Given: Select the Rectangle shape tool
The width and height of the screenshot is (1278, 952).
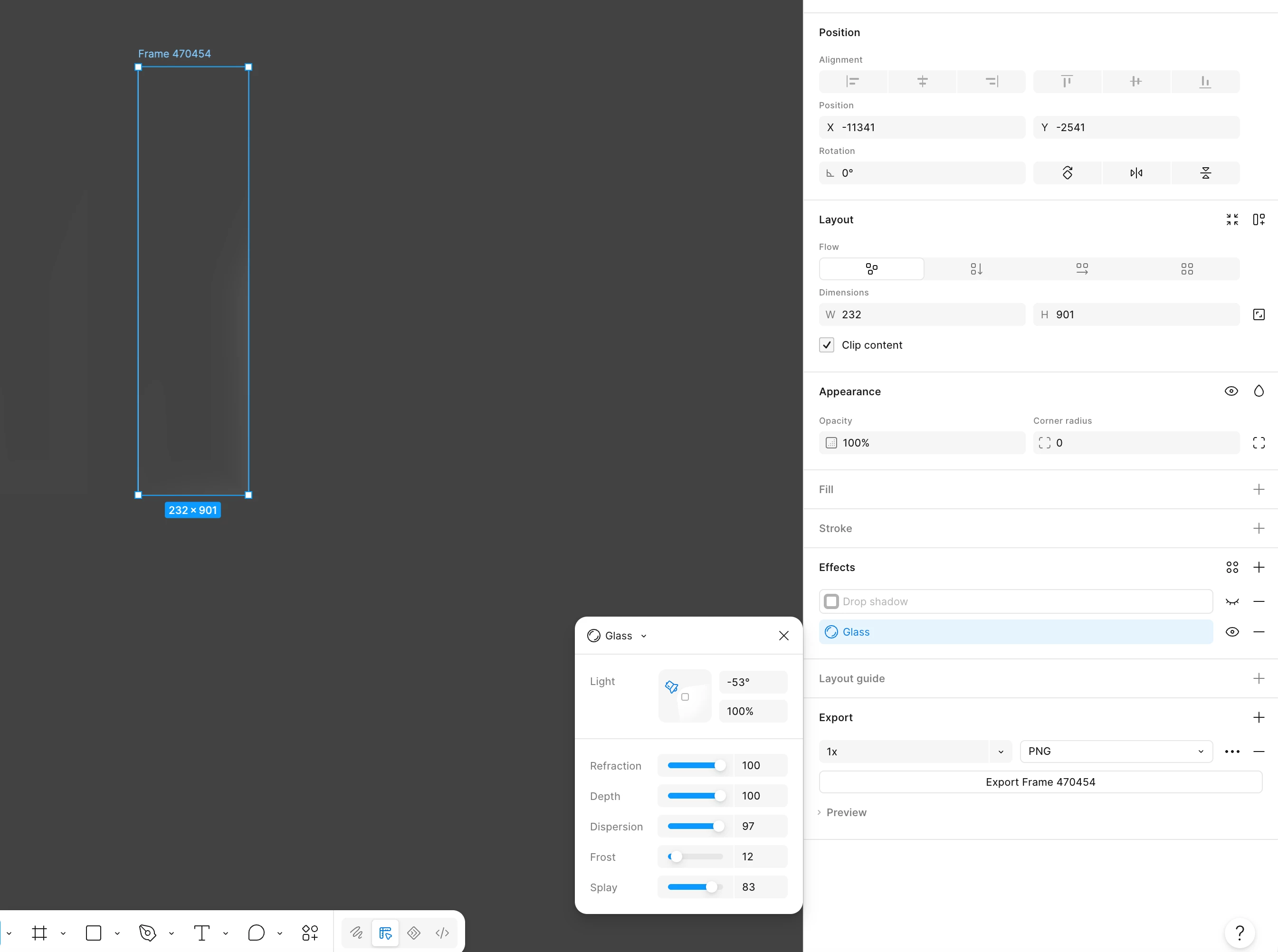Looking at the screenshot, I should pyautogui.click(x=93, y=933).
